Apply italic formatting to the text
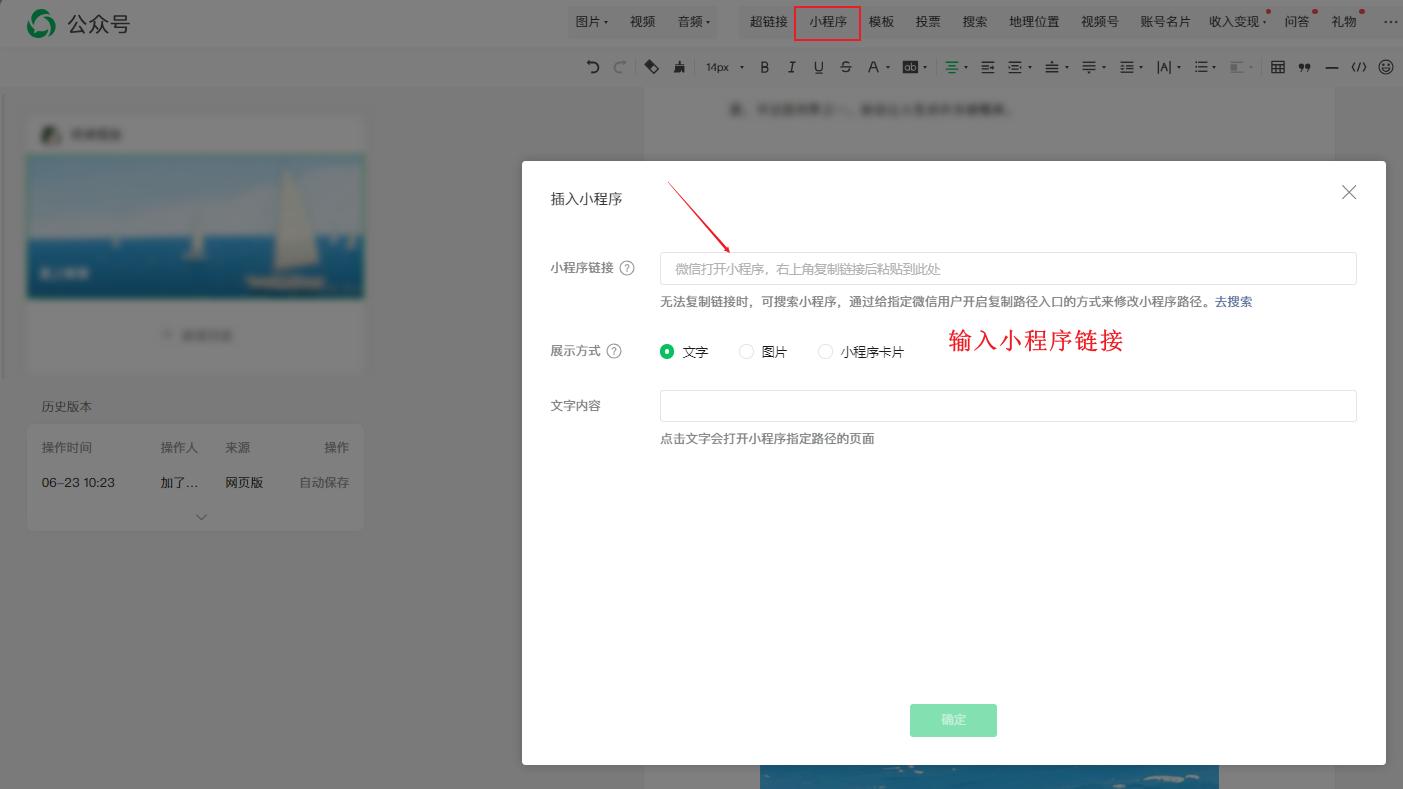Viewport: 1403px width, 789px height. pos(791,67)
